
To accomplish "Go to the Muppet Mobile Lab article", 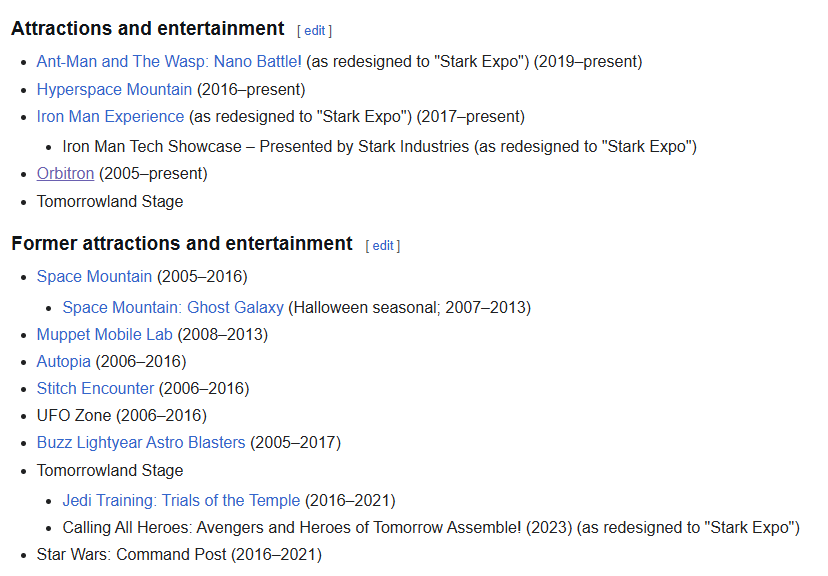I will click(105, 334).
